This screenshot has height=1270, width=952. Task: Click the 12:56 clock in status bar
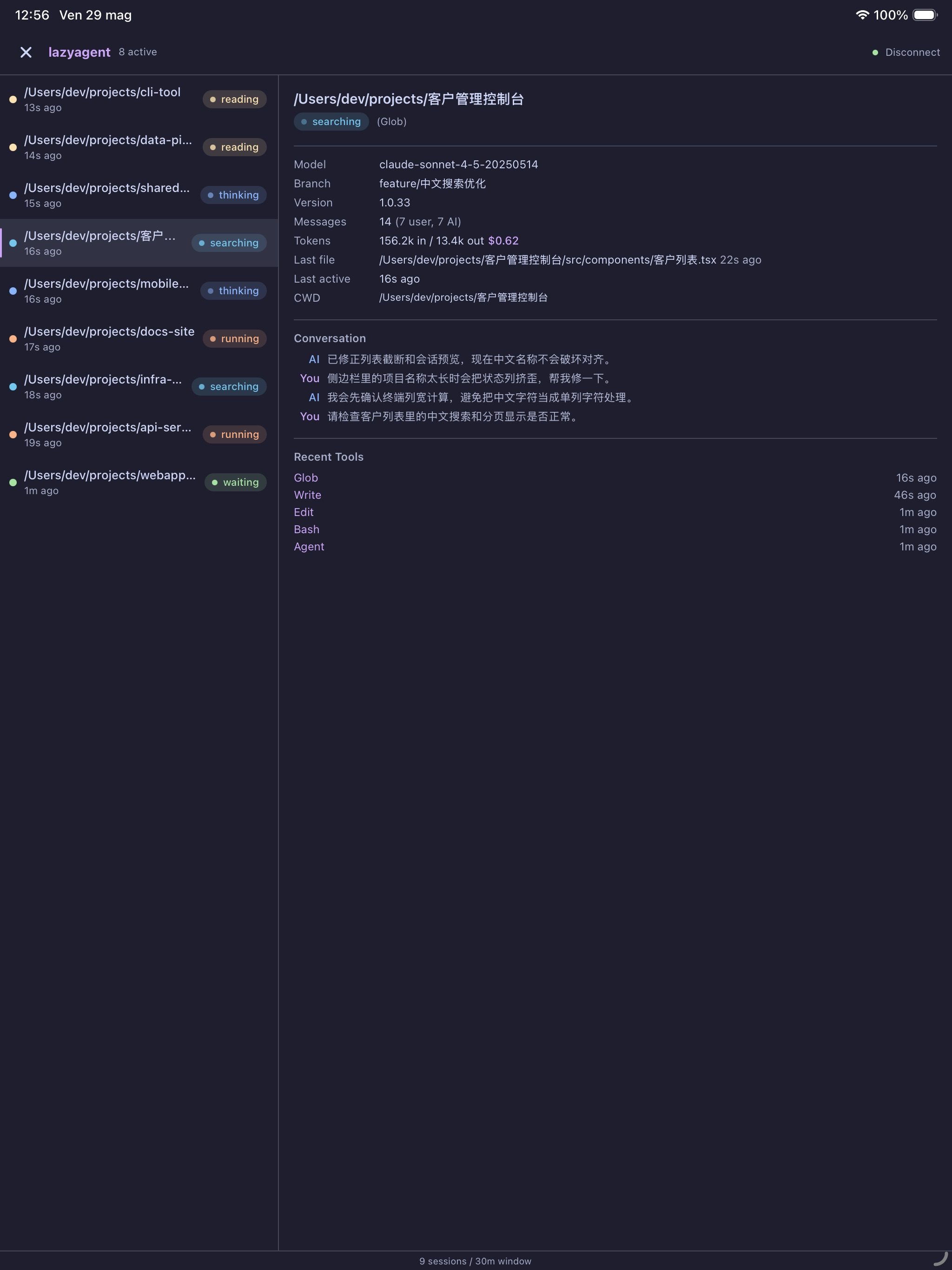(x=32, y=15)
